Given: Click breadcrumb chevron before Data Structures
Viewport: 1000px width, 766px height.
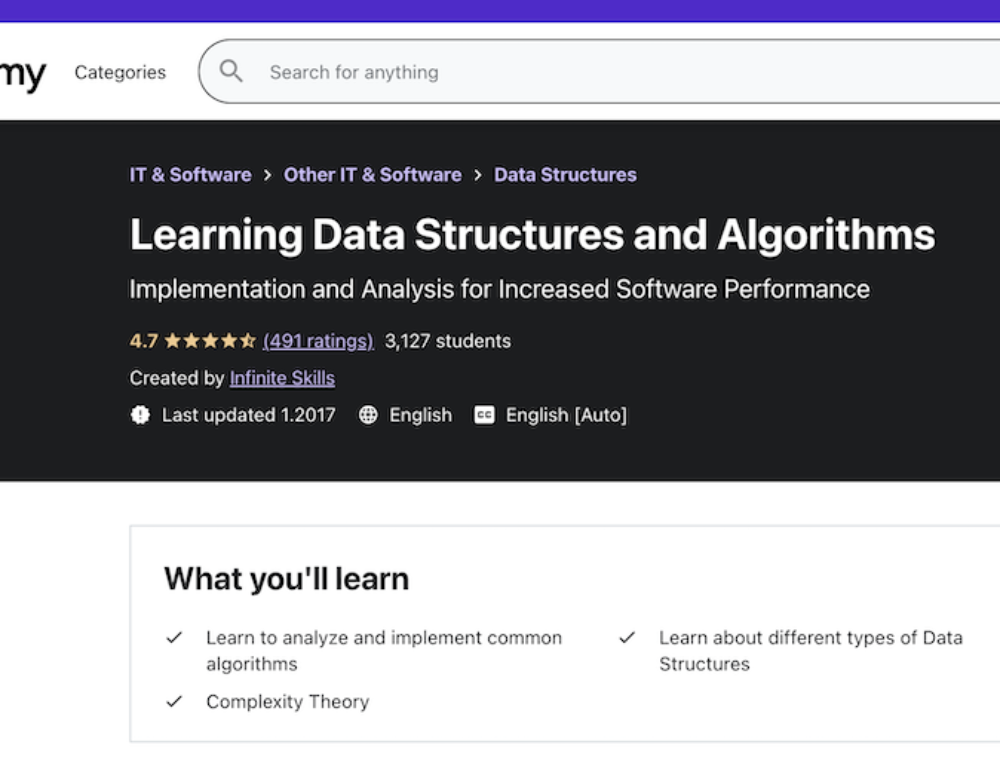Looking at the screenshot, I should point(478,175).
